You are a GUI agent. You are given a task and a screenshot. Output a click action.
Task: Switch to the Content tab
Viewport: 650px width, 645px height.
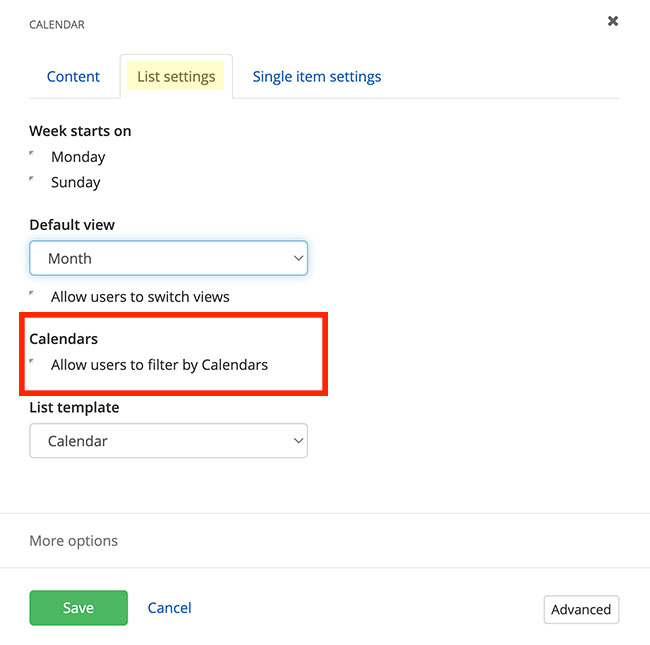(73, 76)
